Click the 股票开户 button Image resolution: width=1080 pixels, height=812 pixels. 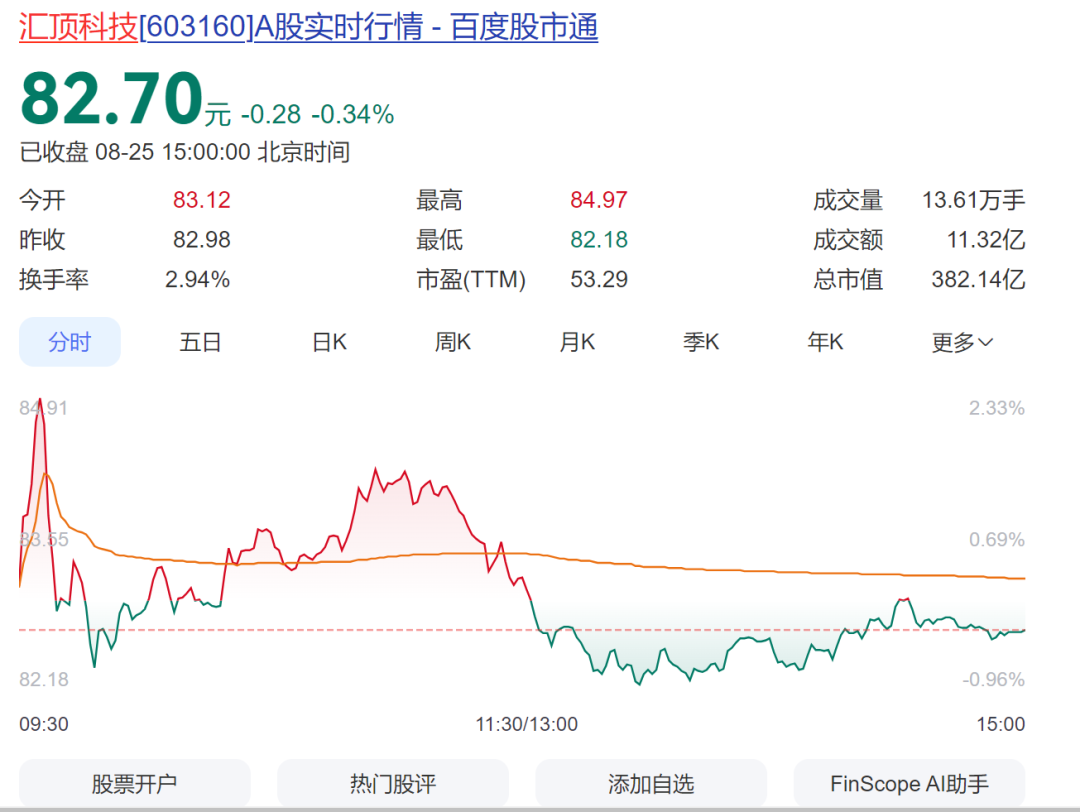point(134,784)
